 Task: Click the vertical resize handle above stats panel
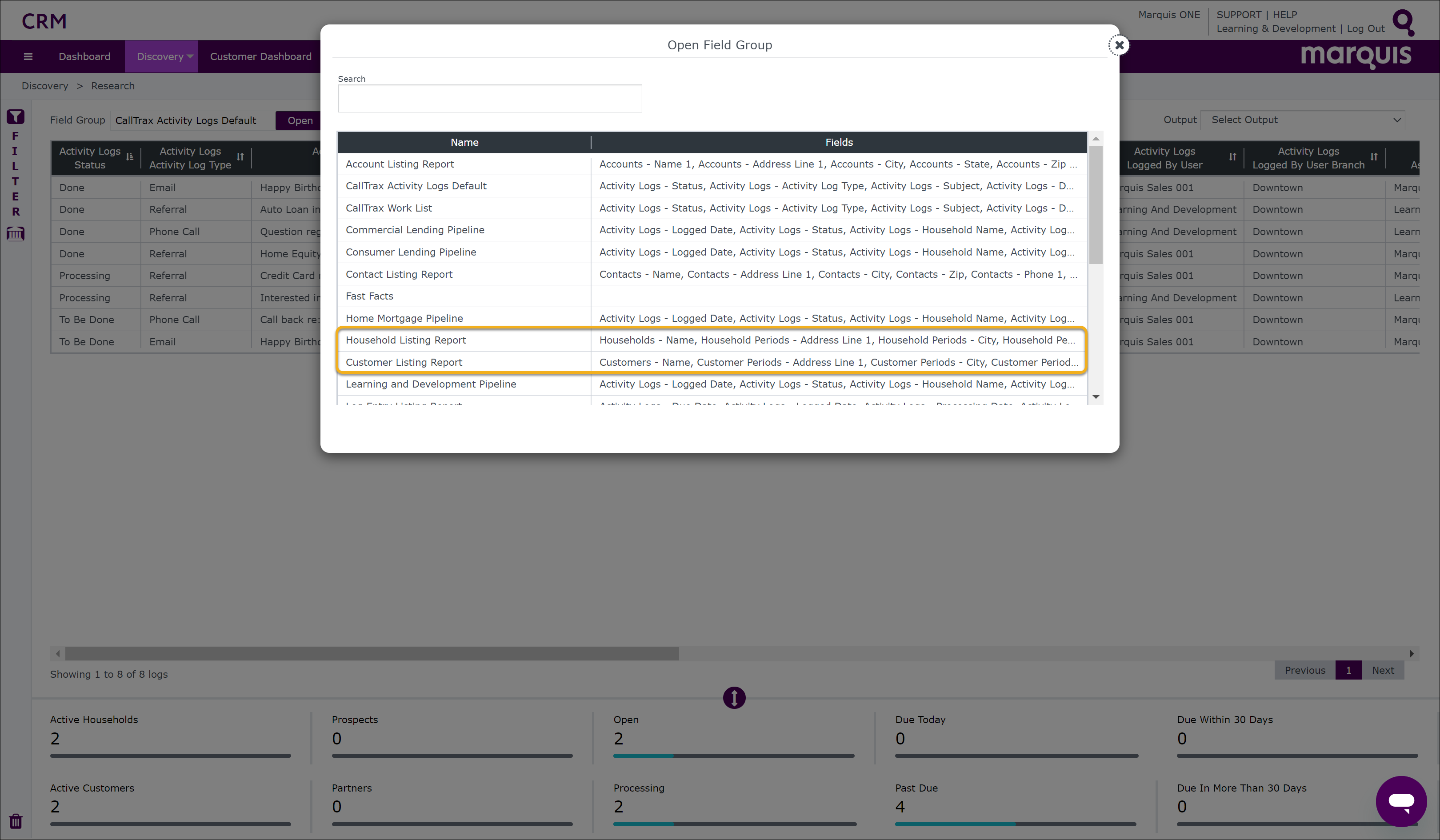[734, 697]
